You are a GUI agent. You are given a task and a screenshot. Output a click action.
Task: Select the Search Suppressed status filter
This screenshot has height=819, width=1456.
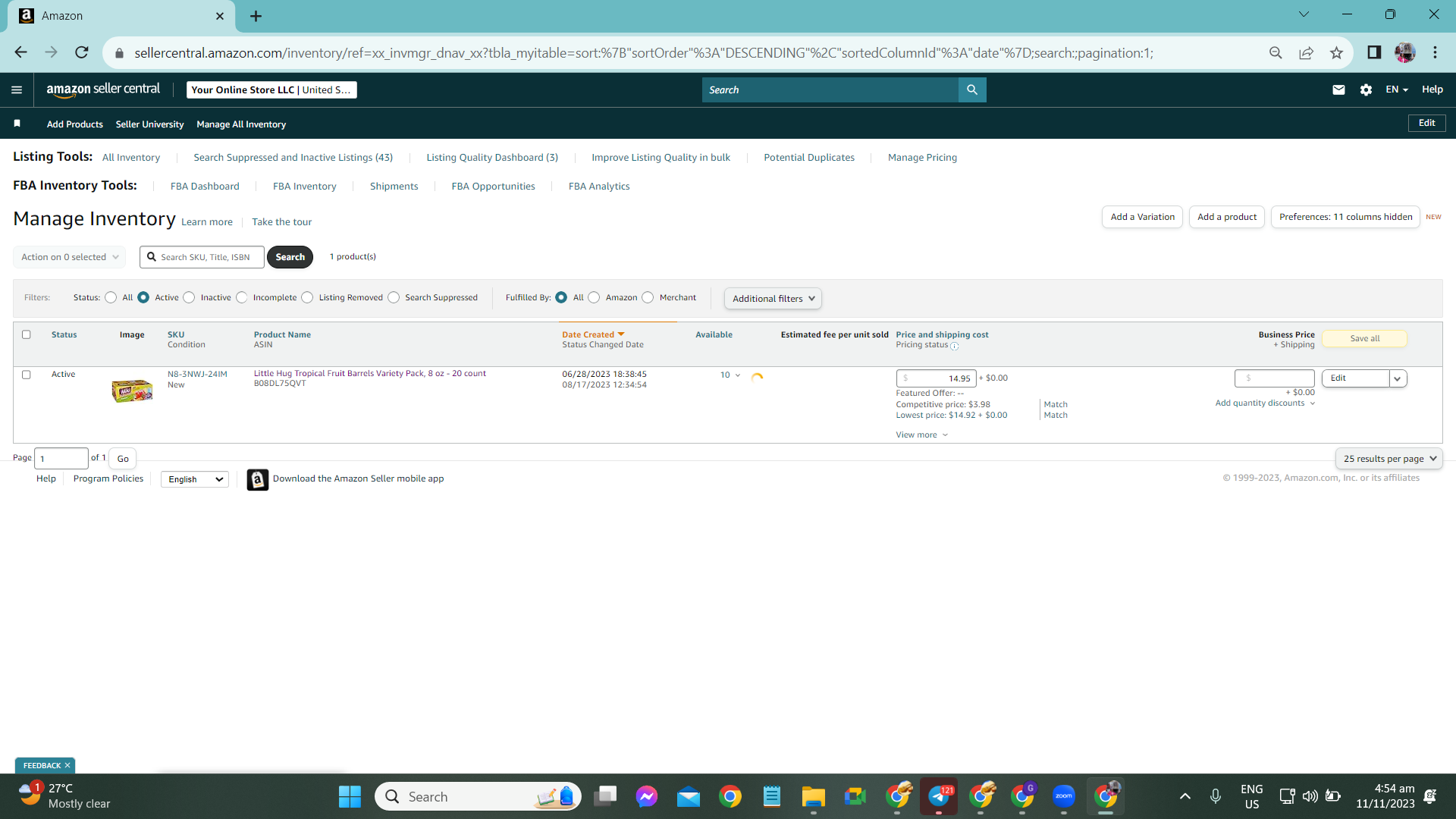click(394, 297)
